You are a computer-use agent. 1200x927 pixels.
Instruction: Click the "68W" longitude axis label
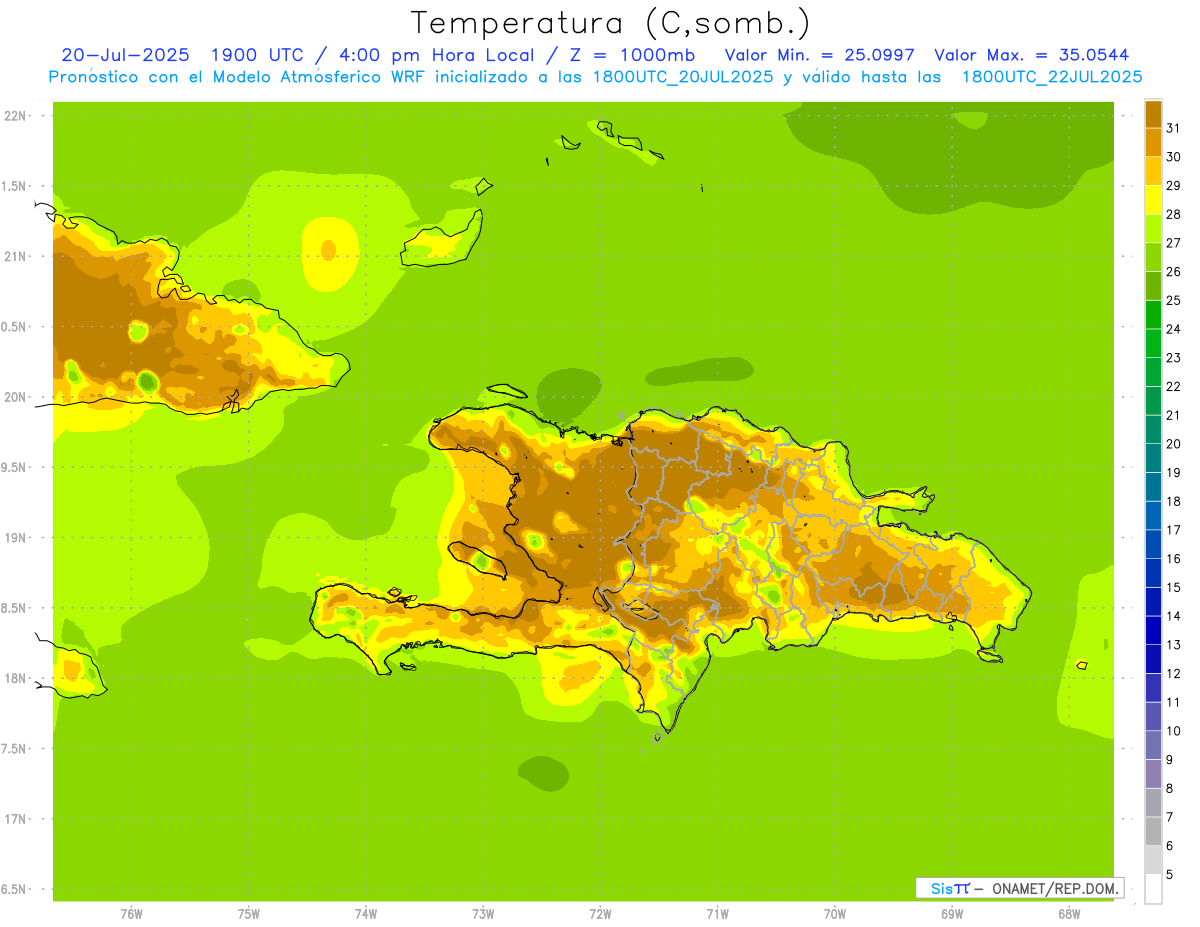[1069, 914]
